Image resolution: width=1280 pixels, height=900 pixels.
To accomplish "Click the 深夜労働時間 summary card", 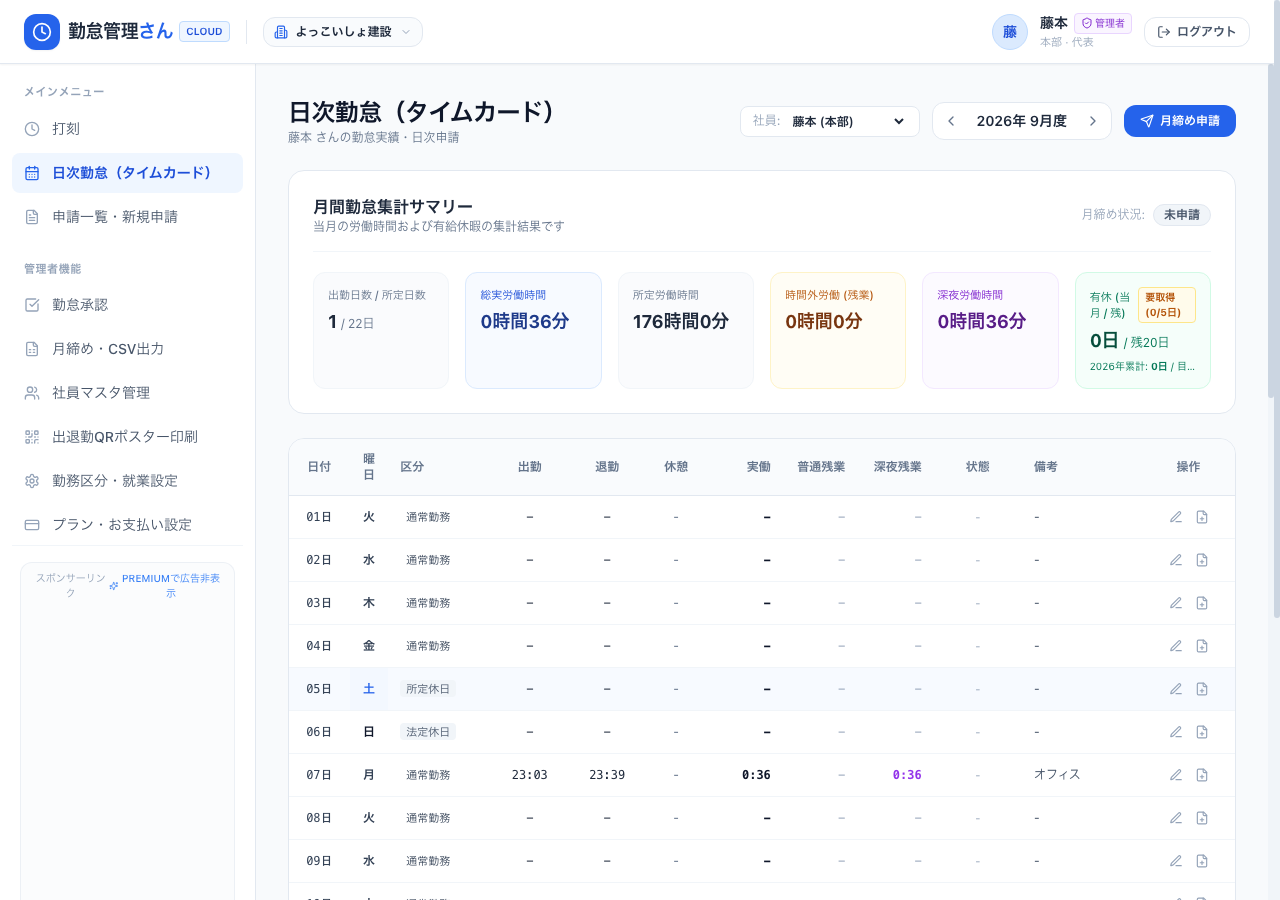I will coord(990,330).
